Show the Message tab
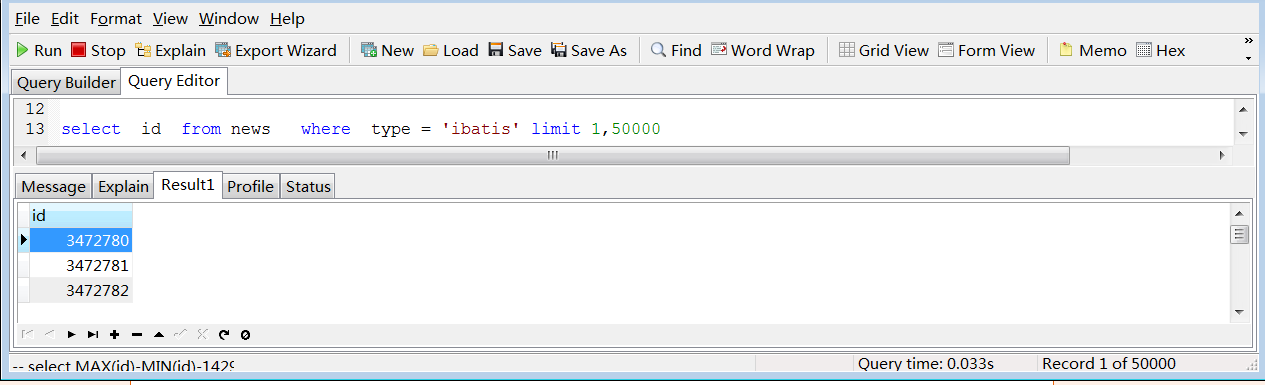This screenshot has height=385, width=1265. (x=54, y=186)
